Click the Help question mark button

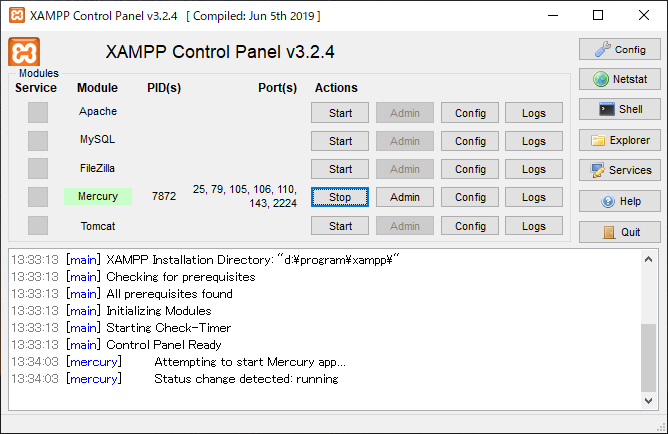619,201
